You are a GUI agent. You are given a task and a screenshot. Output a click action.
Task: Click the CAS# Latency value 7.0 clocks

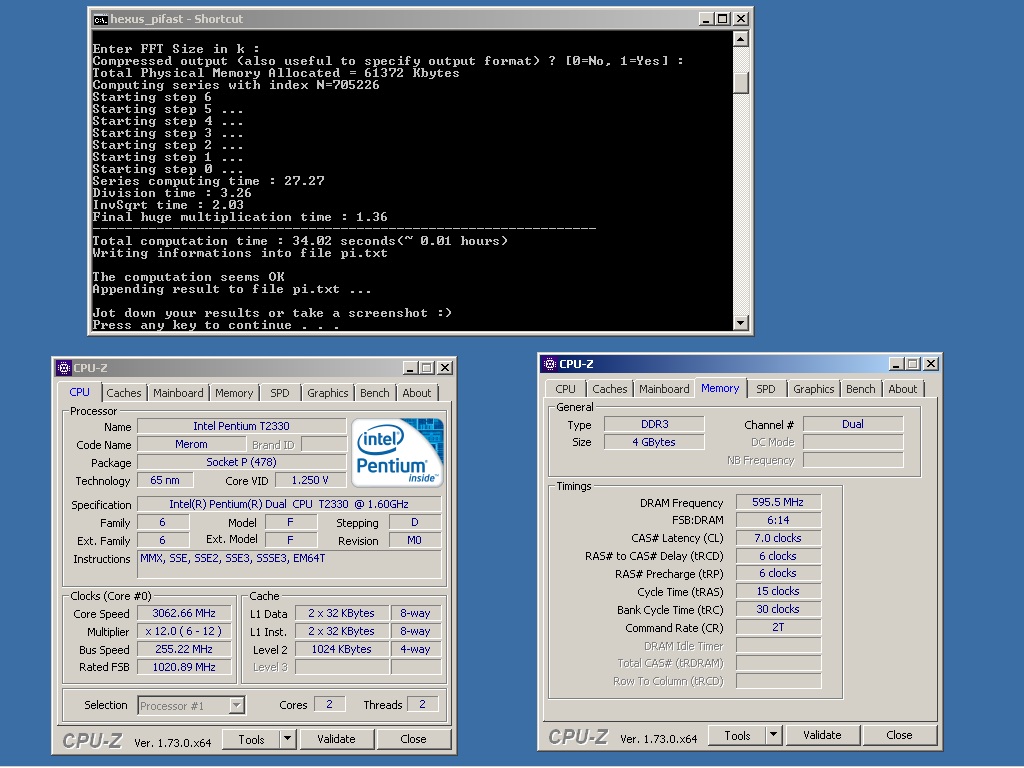(778, 538)
